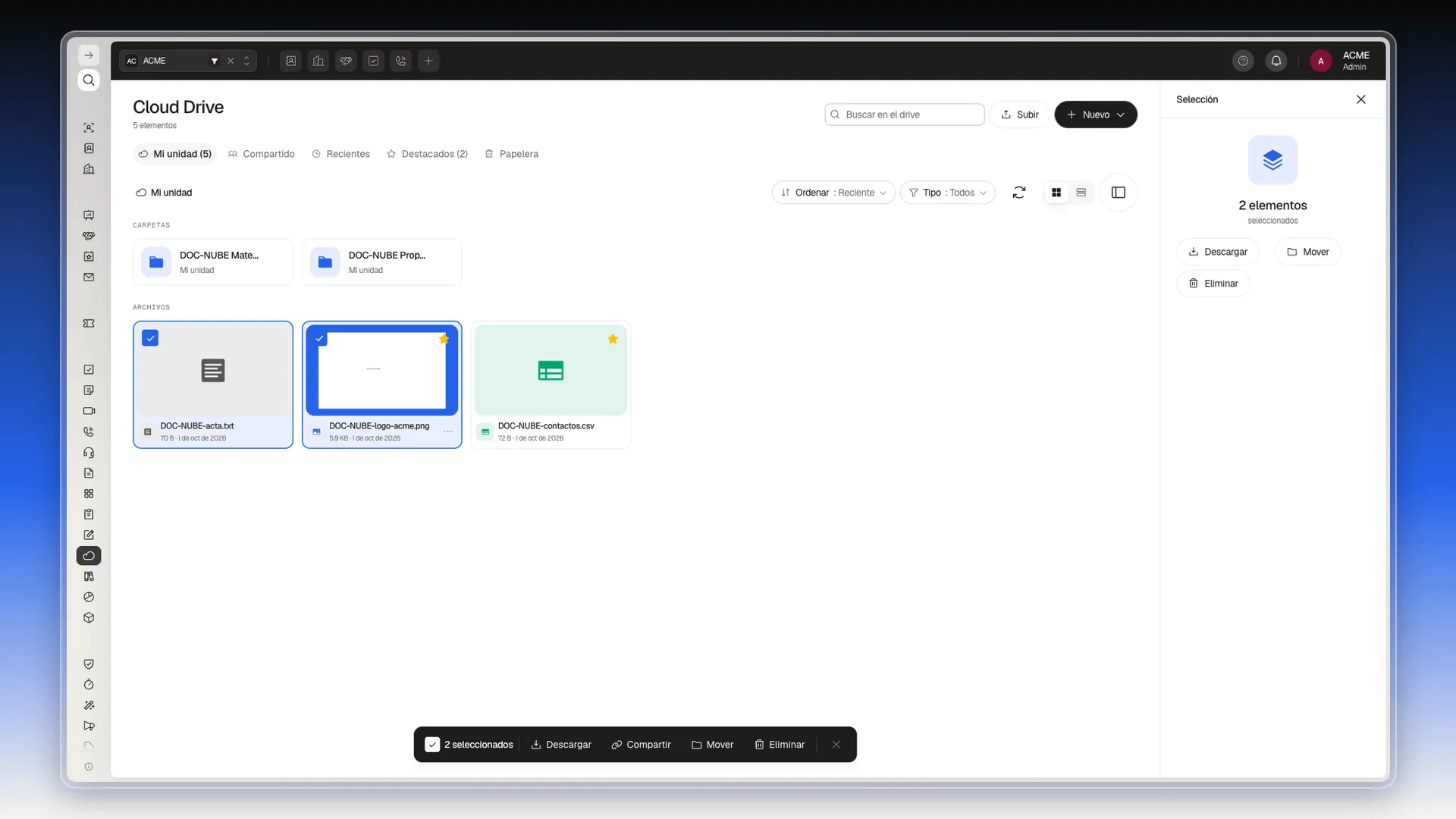Open the help question mark icon
This screenshot has width=1456, height=819.
coord(1243,61)
